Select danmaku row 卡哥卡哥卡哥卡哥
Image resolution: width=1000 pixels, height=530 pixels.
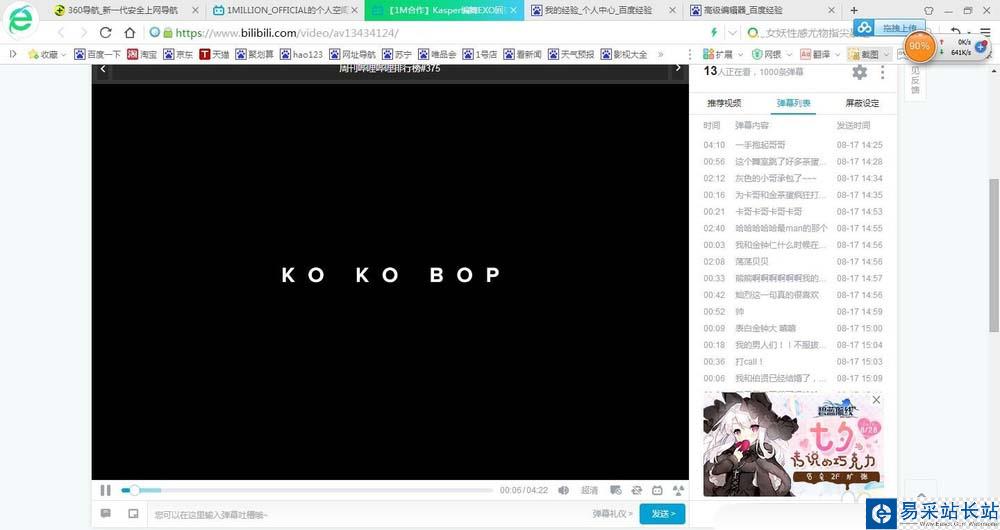point(793,212)
